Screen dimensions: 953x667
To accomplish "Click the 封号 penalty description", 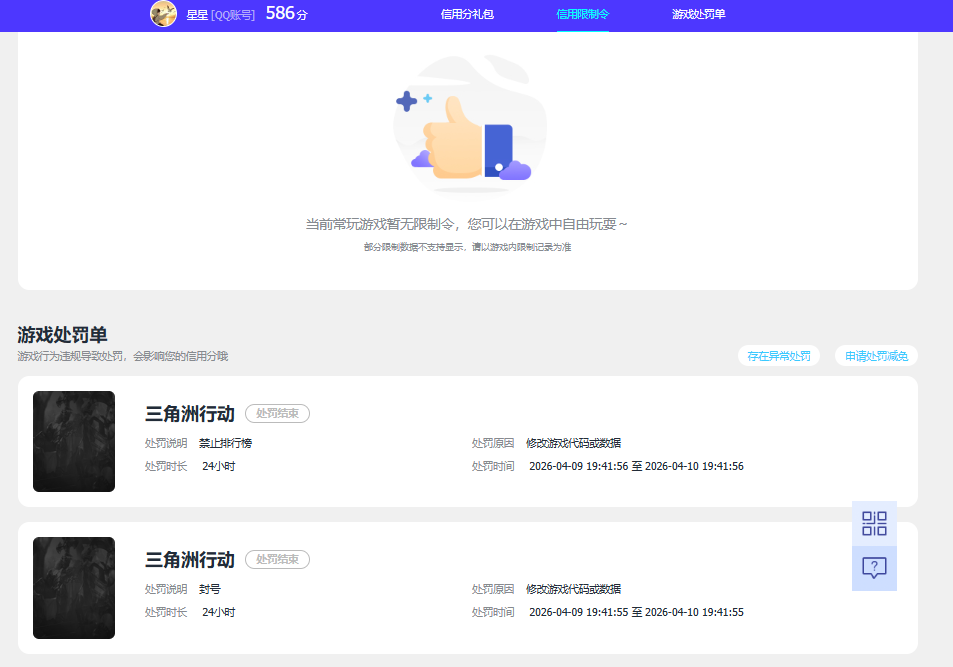I will coord(210,589).
